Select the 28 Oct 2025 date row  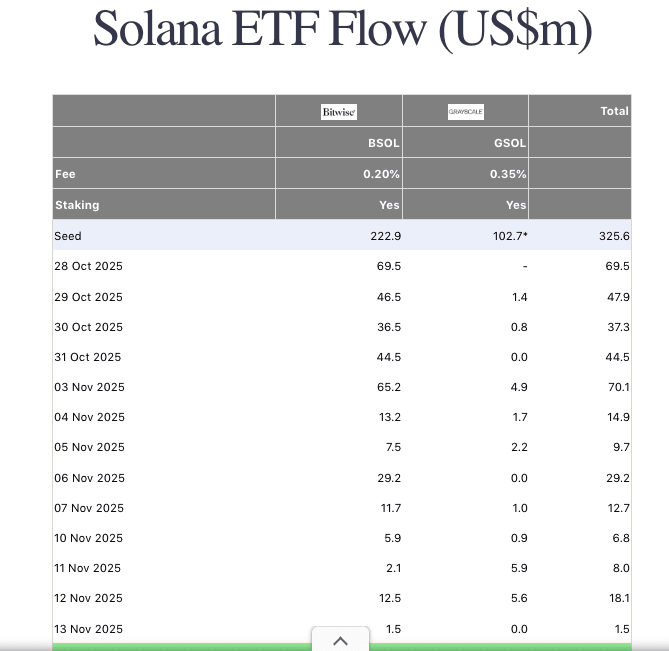tap(88, 267)
